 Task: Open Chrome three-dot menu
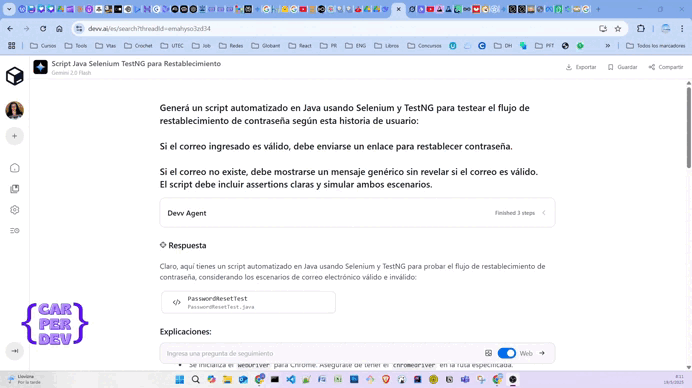pyautogui.click(x=682, y=28)
